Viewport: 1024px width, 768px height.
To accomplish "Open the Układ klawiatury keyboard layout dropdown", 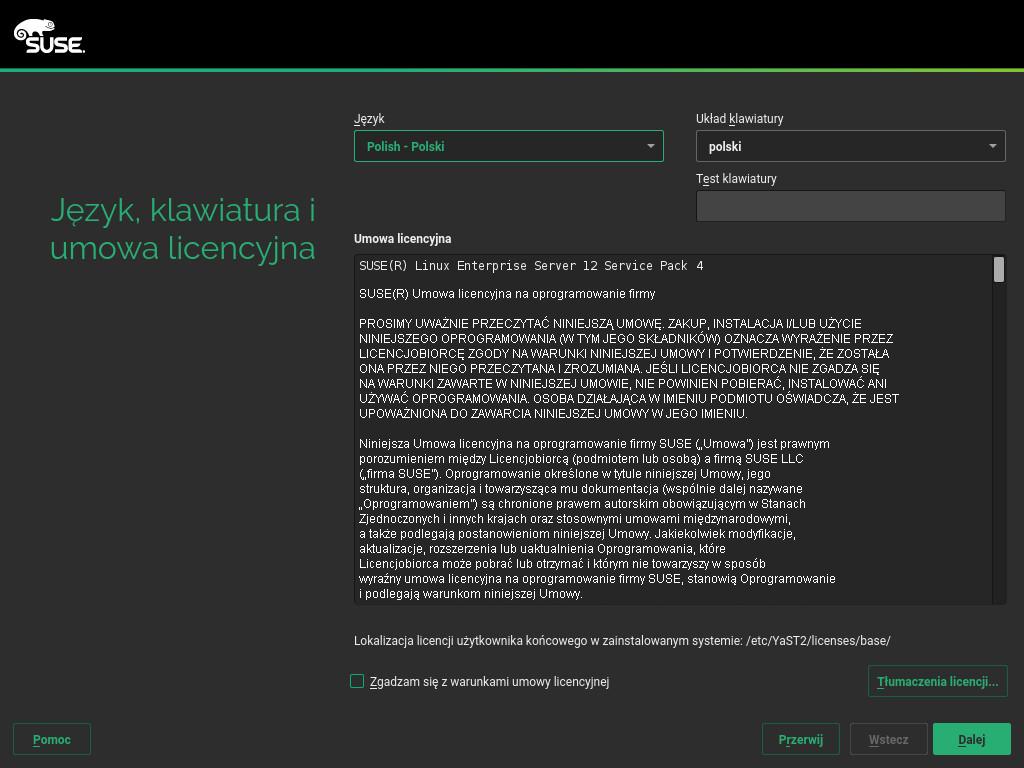I will (850, 146).
